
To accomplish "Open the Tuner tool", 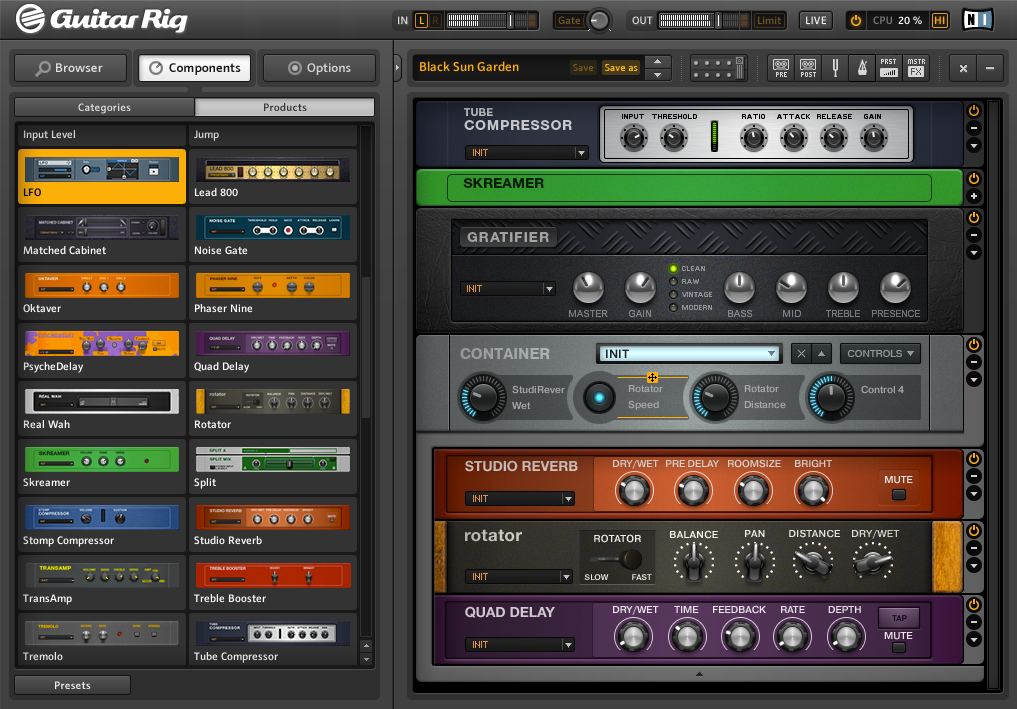I will pos(835,67).
